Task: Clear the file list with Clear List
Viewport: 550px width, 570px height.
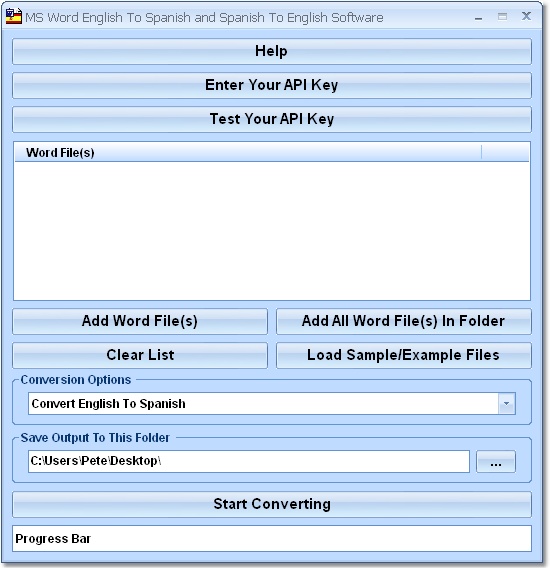Action: tap(140, 355)
